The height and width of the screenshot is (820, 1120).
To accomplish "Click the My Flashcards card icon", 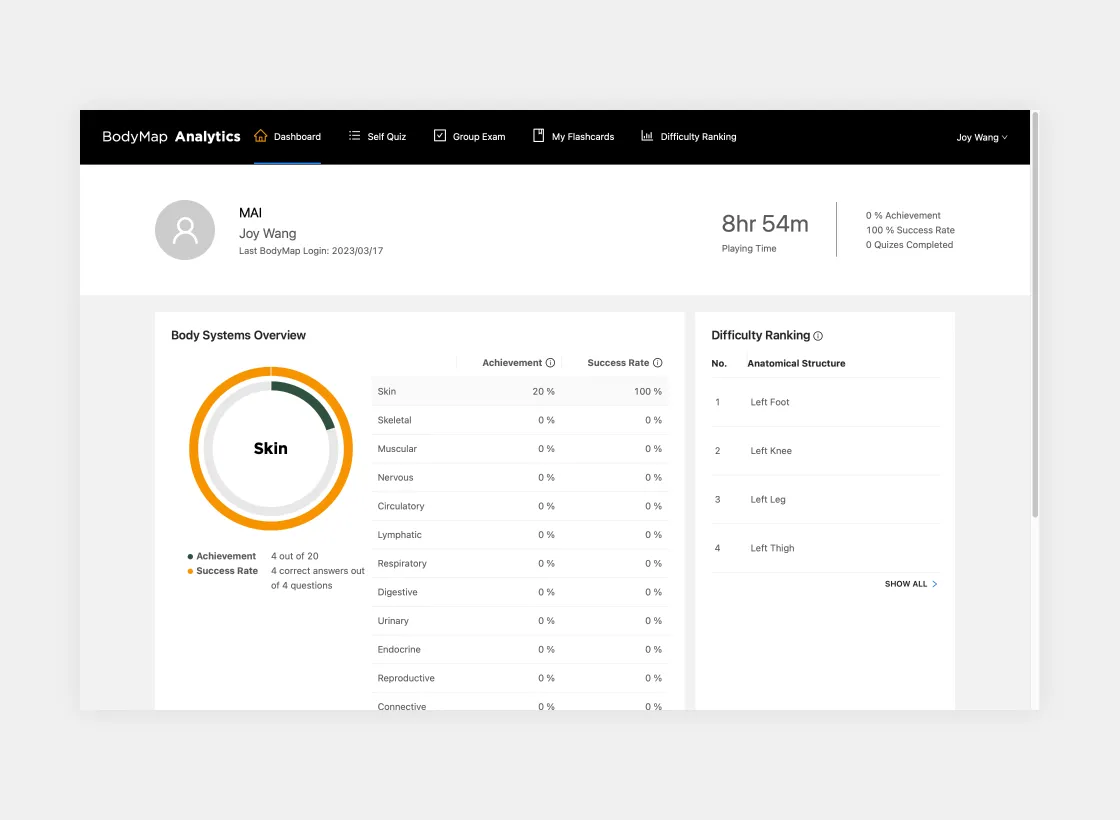I will (x=537, y=135).
